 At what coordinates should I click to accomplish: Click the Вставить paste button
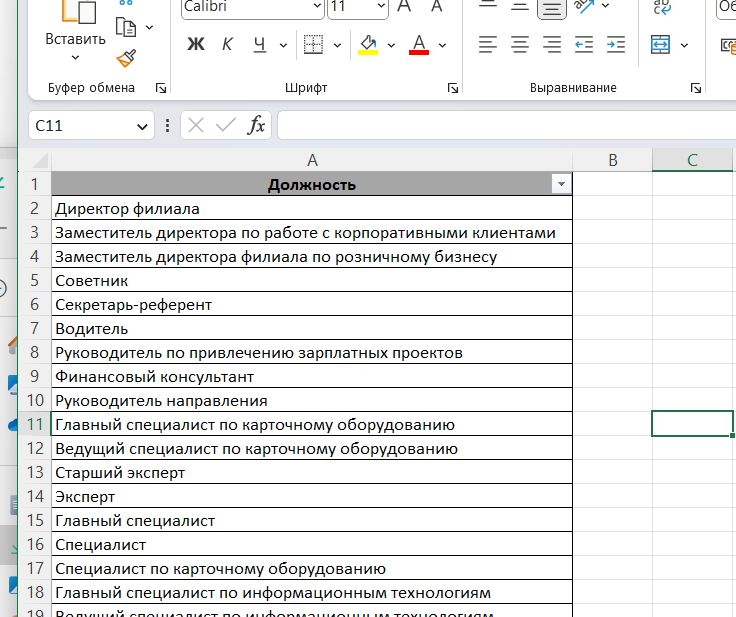(77, 23)
